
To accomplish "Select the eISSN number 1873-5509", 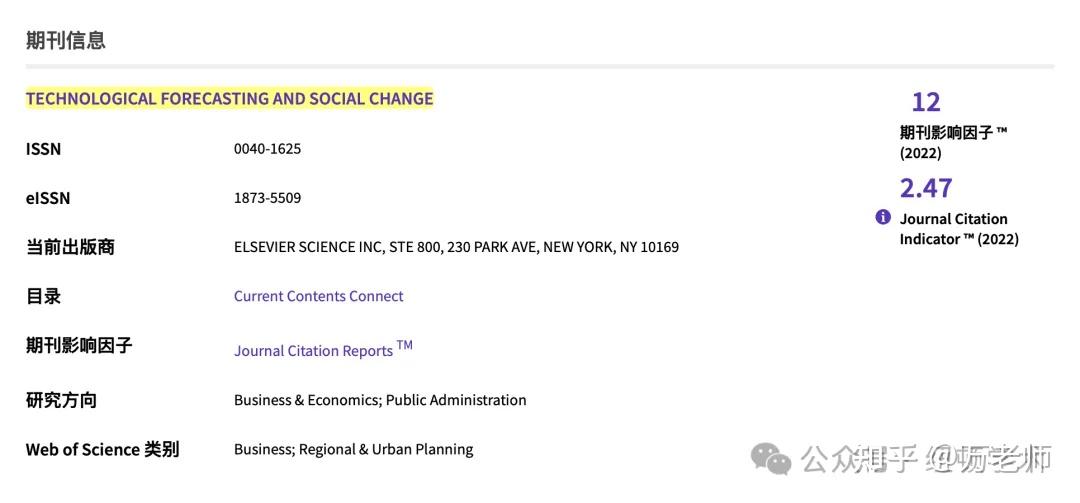I will click(267, 198).
